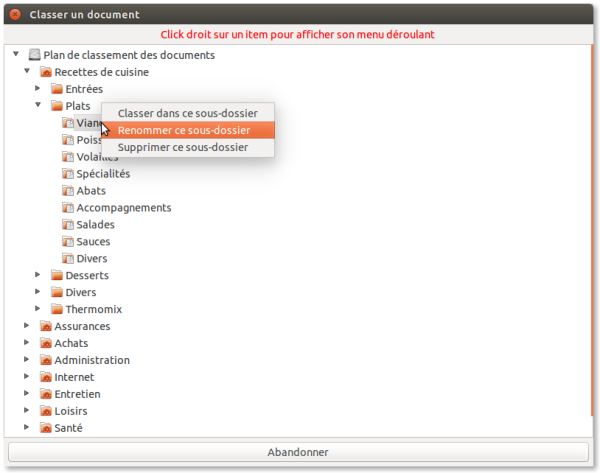Select the Accompagnements subfolder
The height and width of the screenshot is (473, 600).
tap(123, 208)
